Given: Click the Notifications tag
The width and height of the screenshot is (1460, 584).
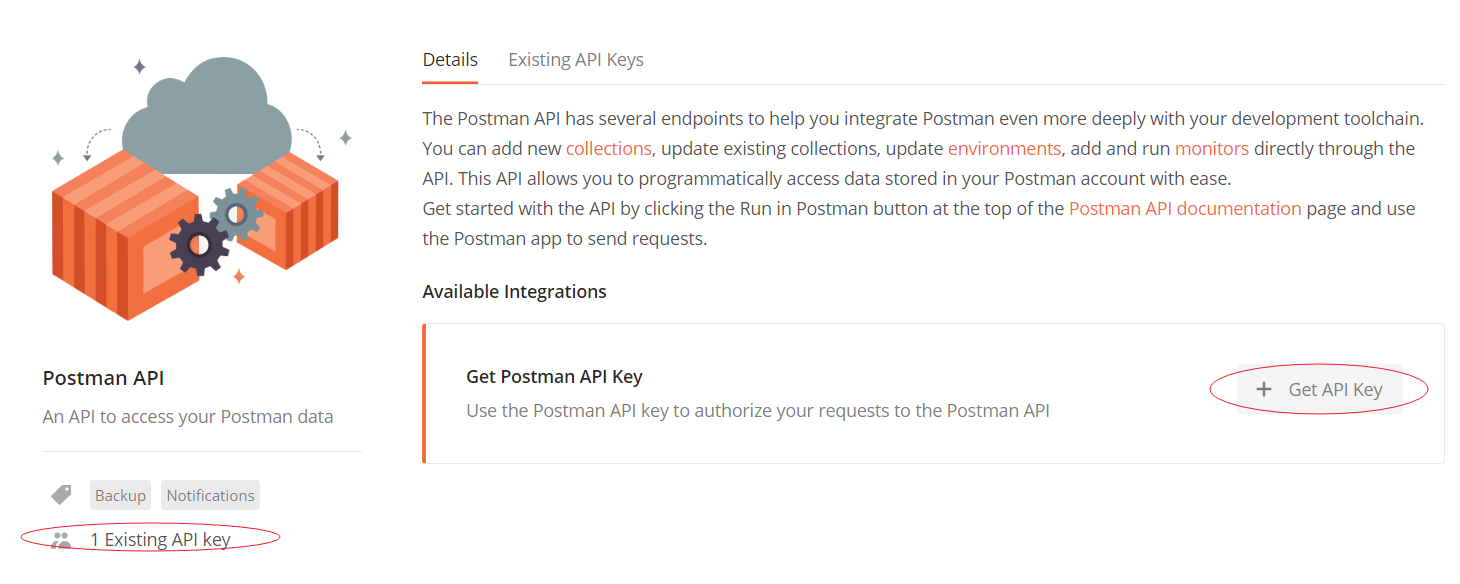Looking at the screenshot, I should click(x=210, y=495).
